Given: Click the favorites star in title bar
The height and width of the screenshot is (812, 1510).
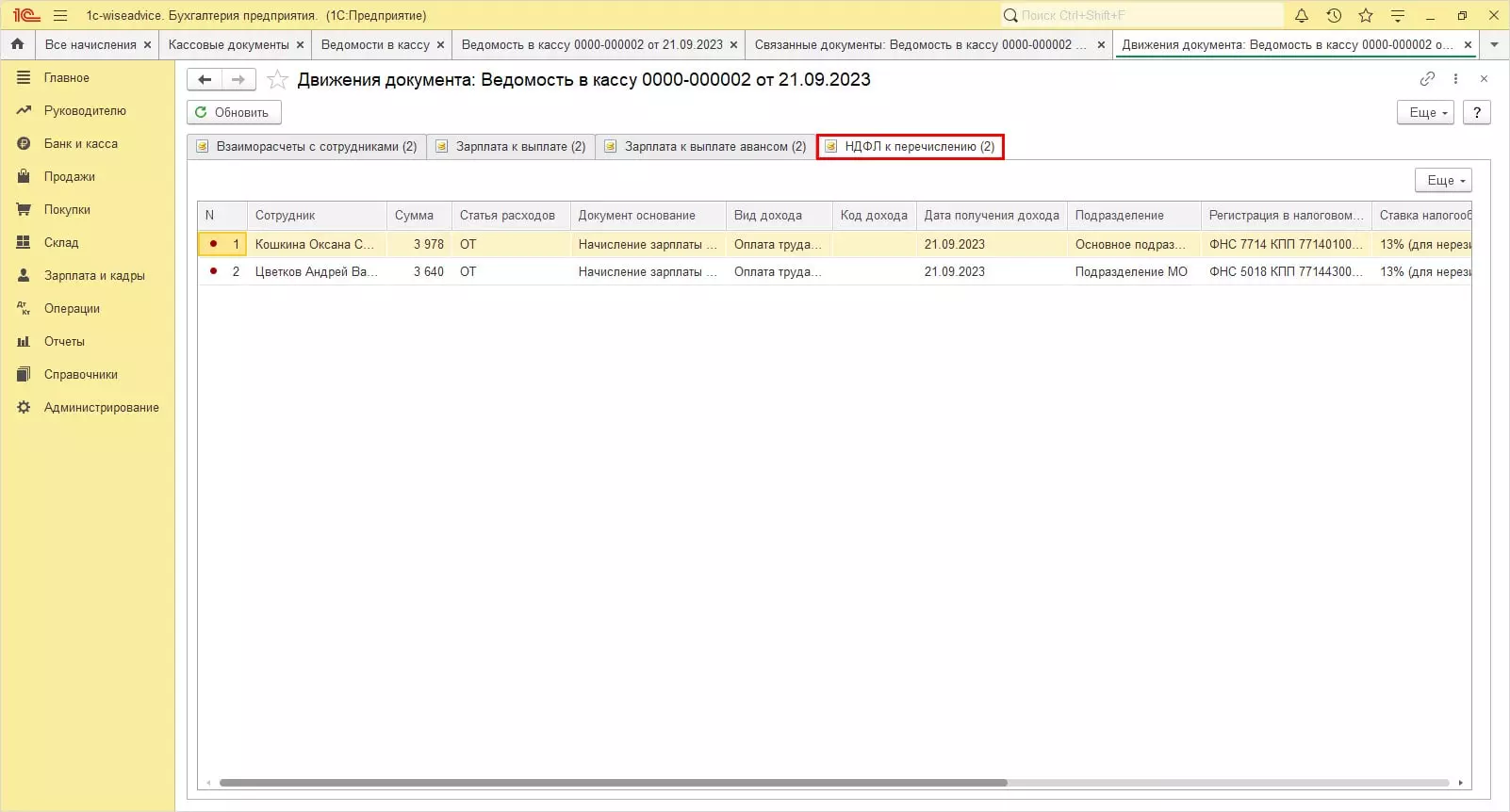Looking at the screenshot, I should point(1366,15).
